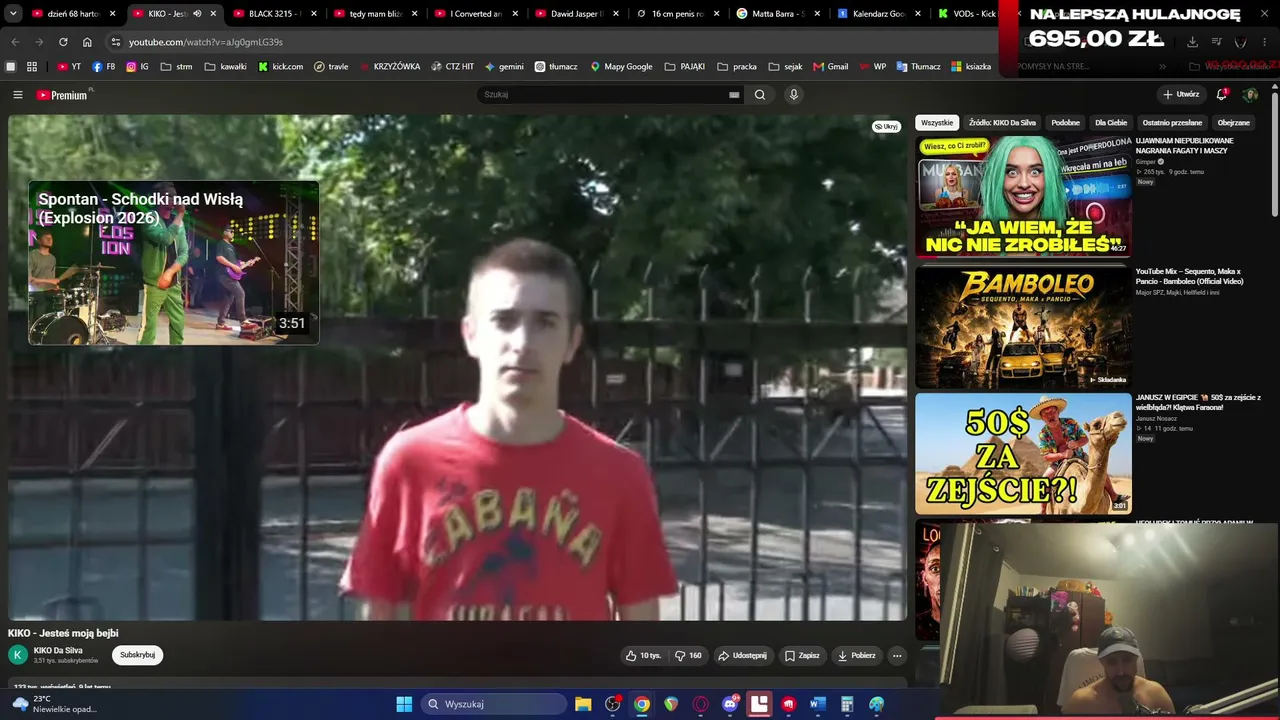
Task: Open Chrome downloads icon in toolbar
Action: [x=1192, y=42]
